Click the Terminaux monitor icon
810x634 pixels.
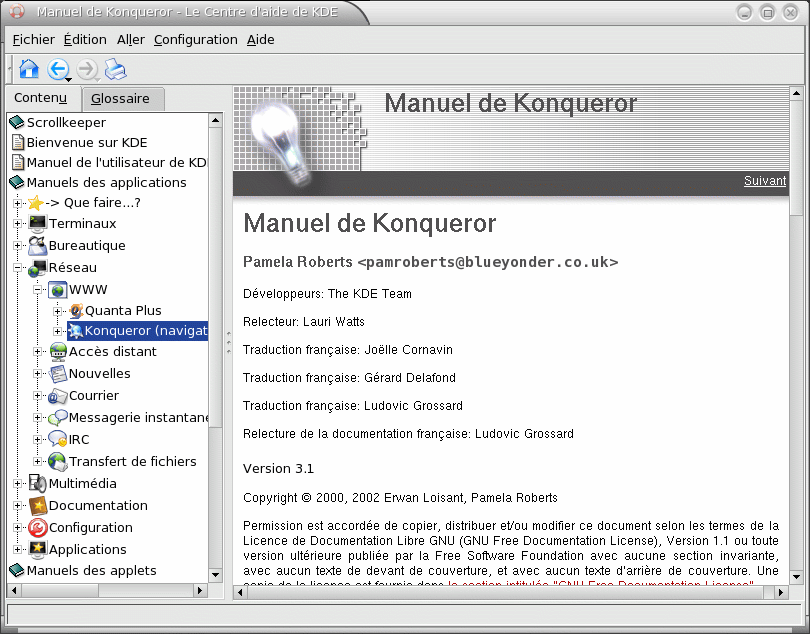(38, 224)
